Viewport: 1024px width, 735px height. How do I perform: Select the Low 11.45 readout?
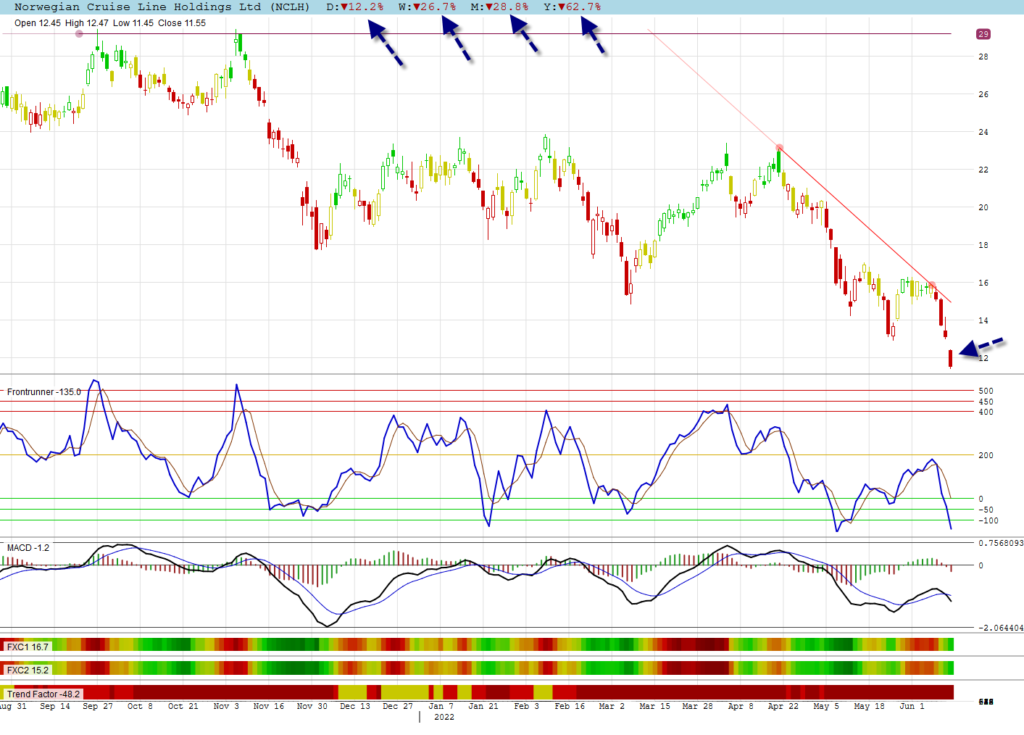click(x=133, y=23)
